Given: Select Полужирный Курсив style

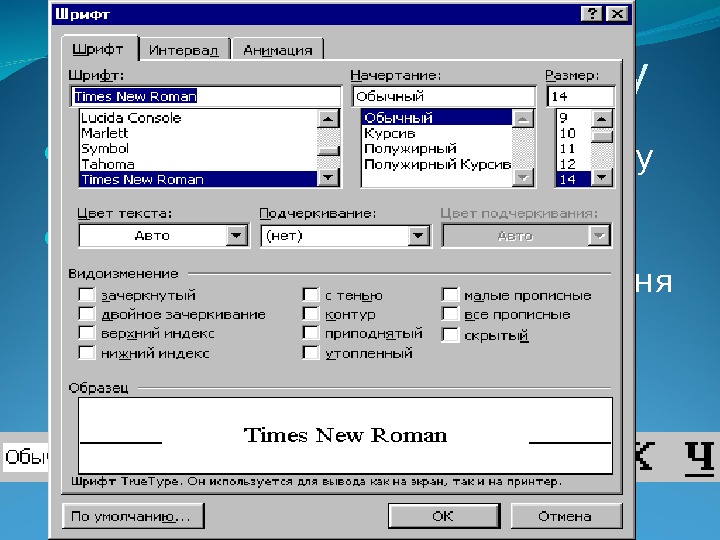Looking at the screenshot, I should click(437, 164).
